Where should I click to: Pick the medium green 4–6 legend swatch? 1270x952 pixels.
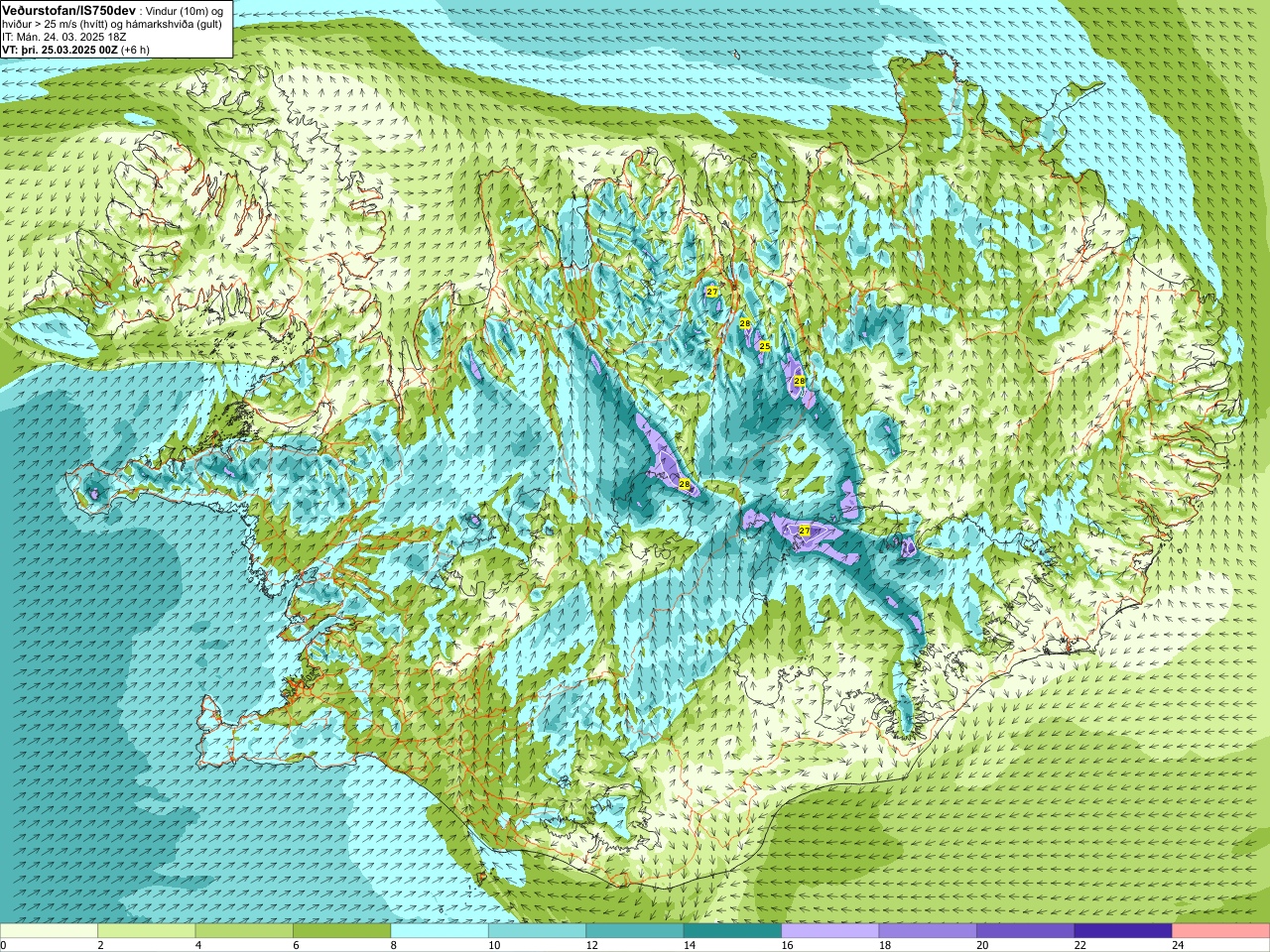tap(244, 931)
